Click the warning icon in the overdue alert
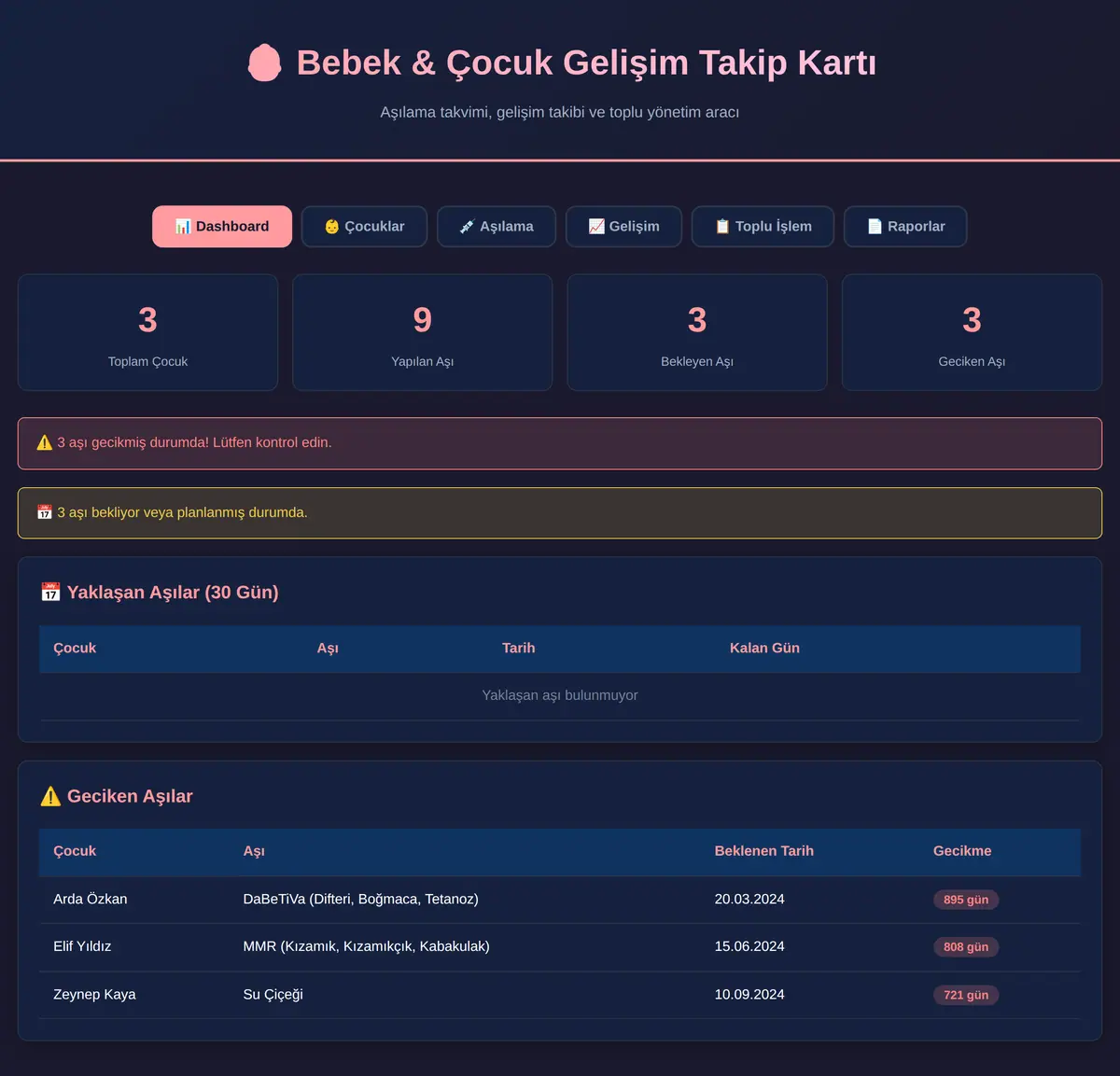Screen dimensions: 1120x1076 (45, 442)
